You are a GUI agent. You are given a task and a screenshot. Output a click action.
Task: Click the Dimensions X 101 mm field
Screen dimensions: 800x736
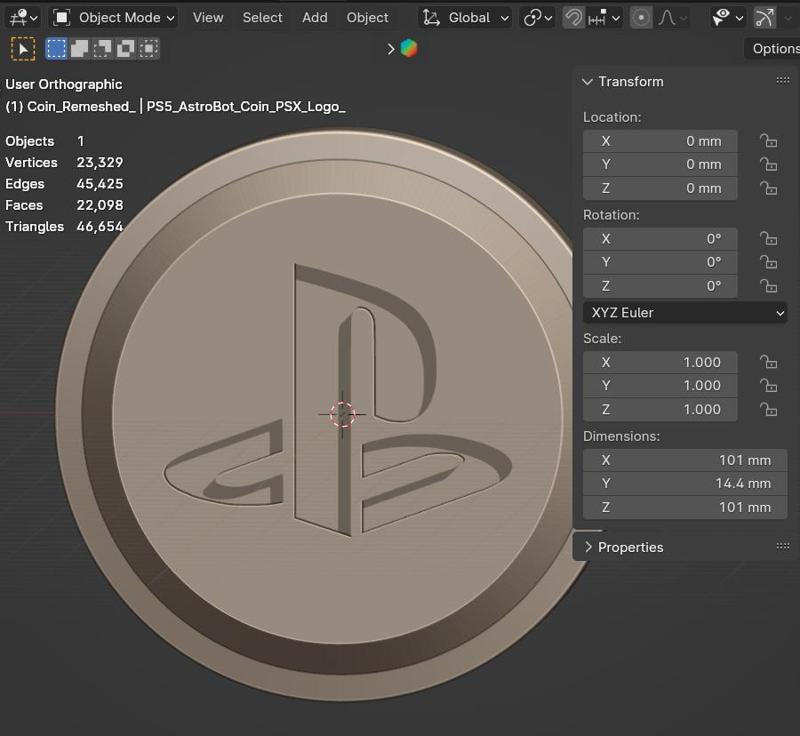coord(685,460)
